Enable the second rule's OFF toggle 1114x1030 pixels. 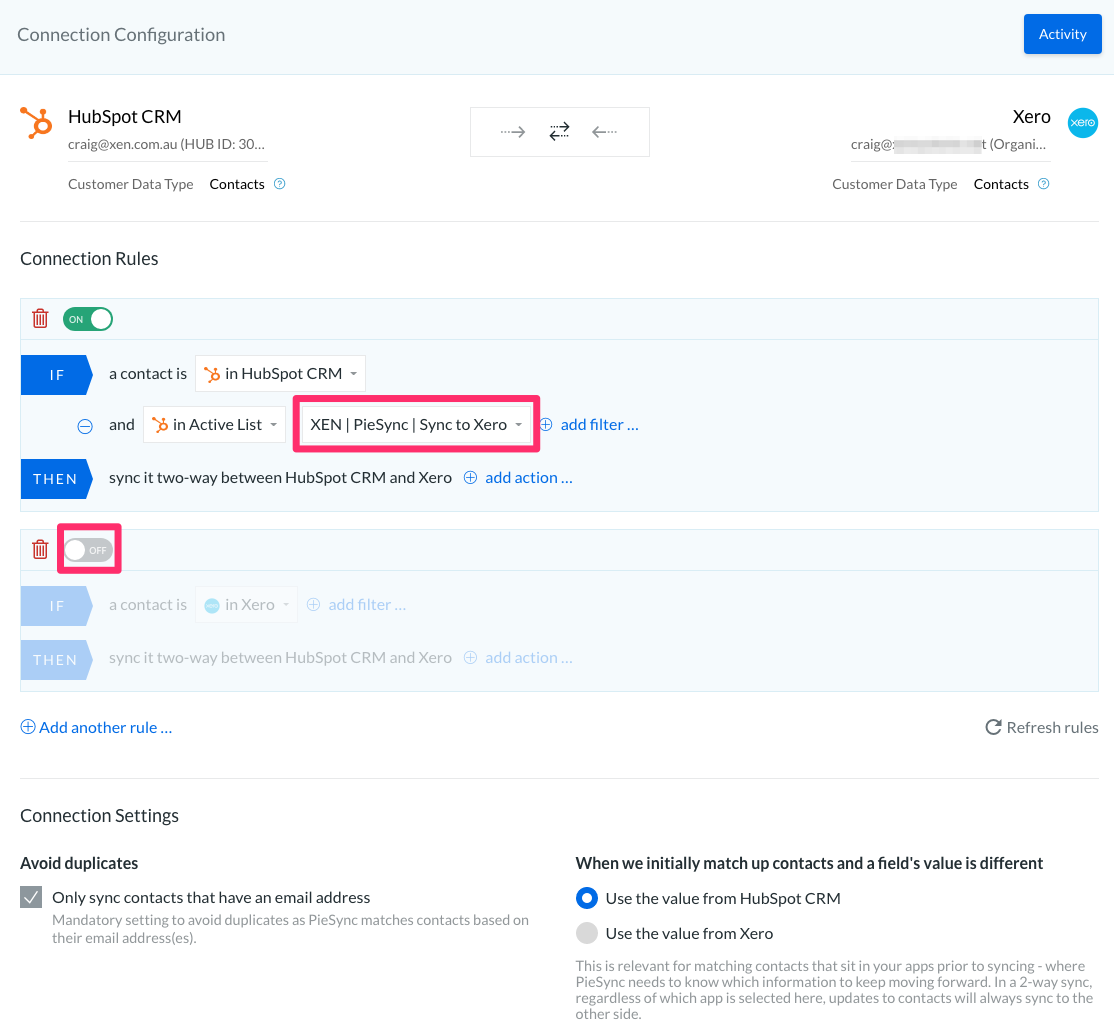click(88, 550)
